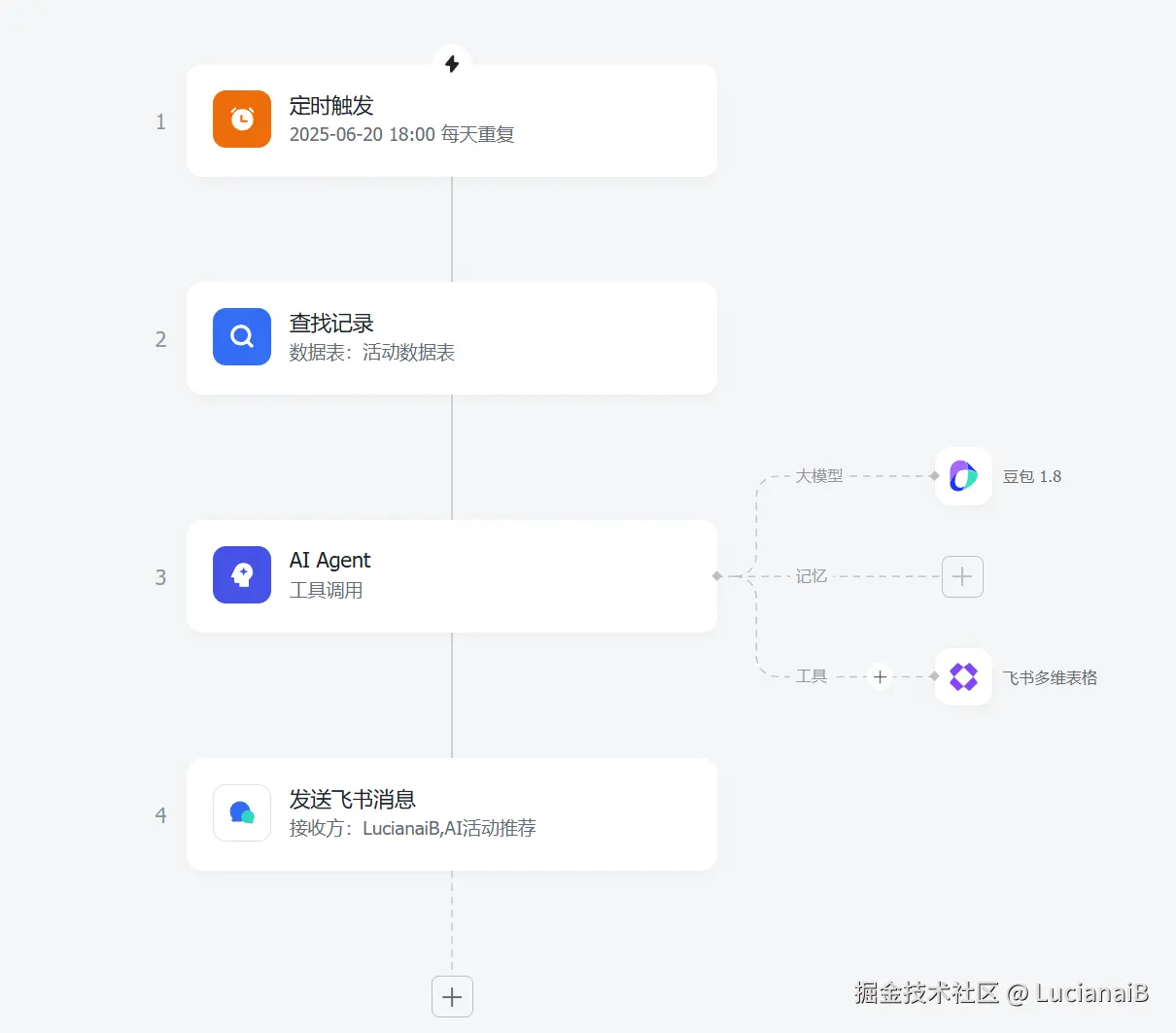Select the Feishu Bitable tool icon
This screenshot has height=1033, width=1176.
[x=963, y=676]
